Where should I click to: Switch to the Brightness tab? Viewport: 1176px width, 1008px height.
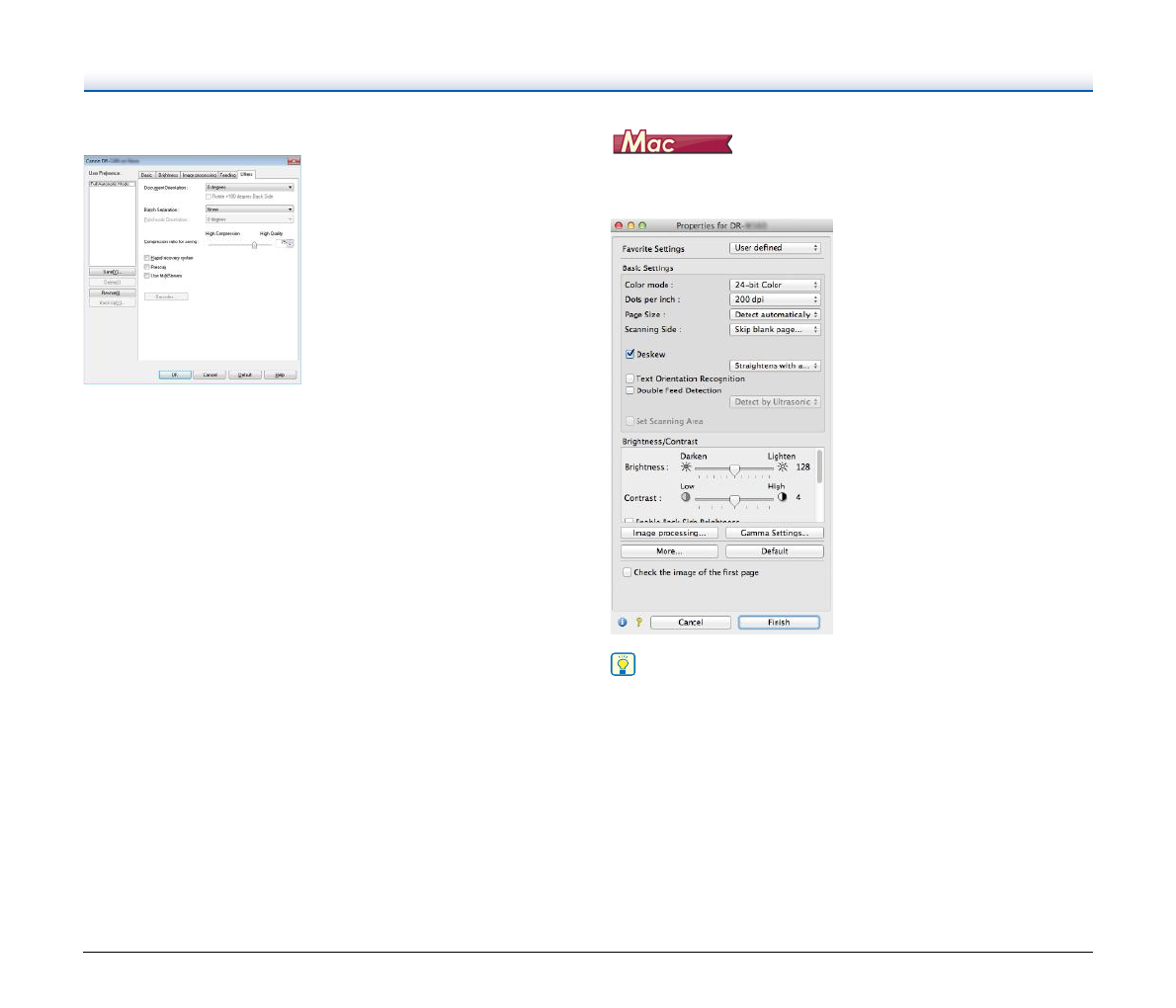168,175
